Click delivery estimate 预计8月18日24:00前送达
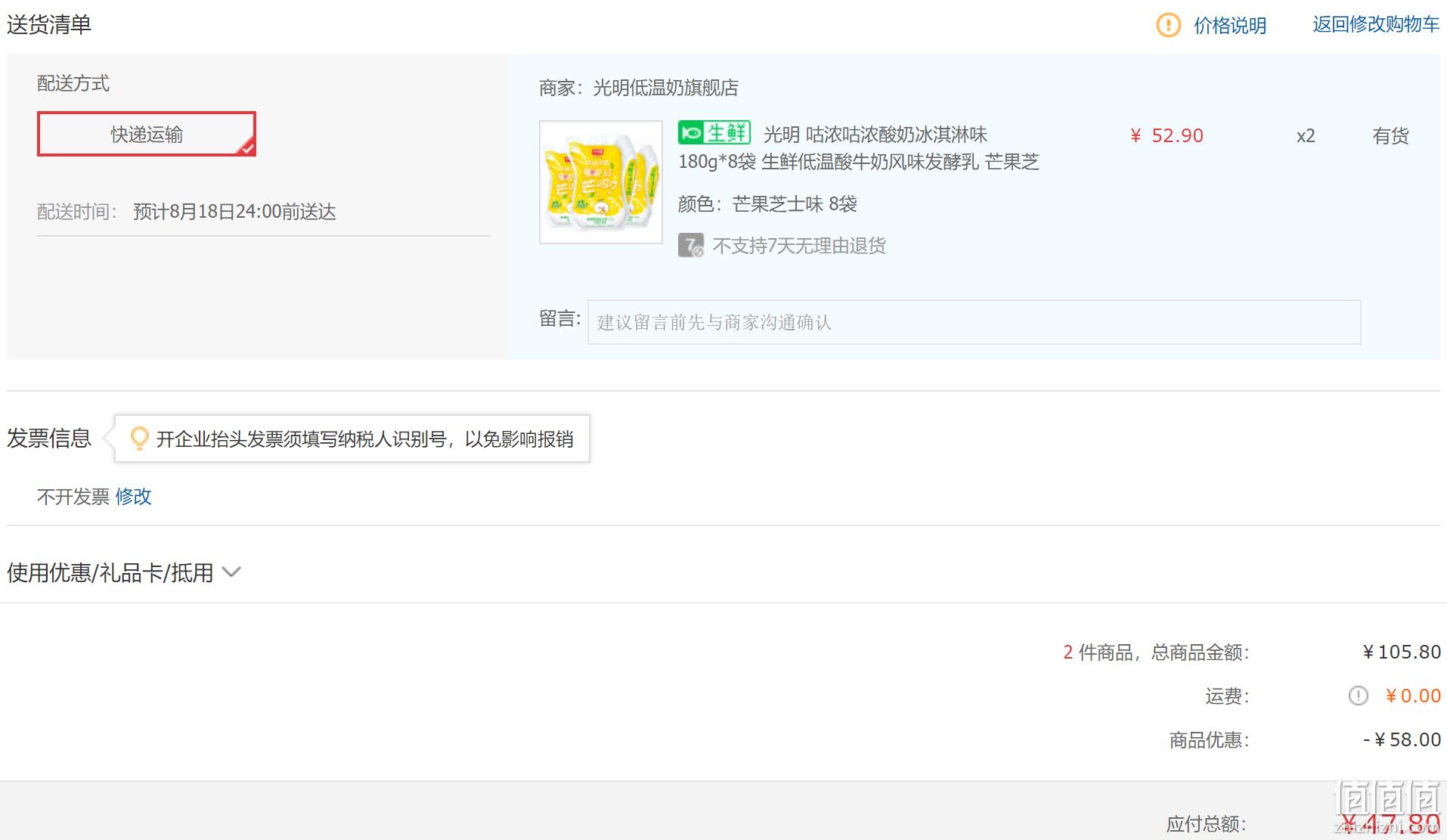Screen dimensions: 1447x840 pos(234,212)
